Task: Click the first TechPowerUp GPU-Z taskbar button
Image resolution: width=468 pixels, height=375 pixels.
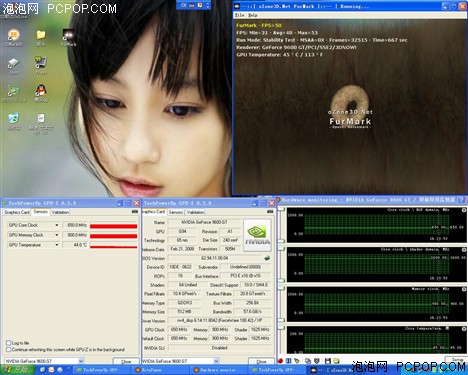Action: [x=101, y=370]
